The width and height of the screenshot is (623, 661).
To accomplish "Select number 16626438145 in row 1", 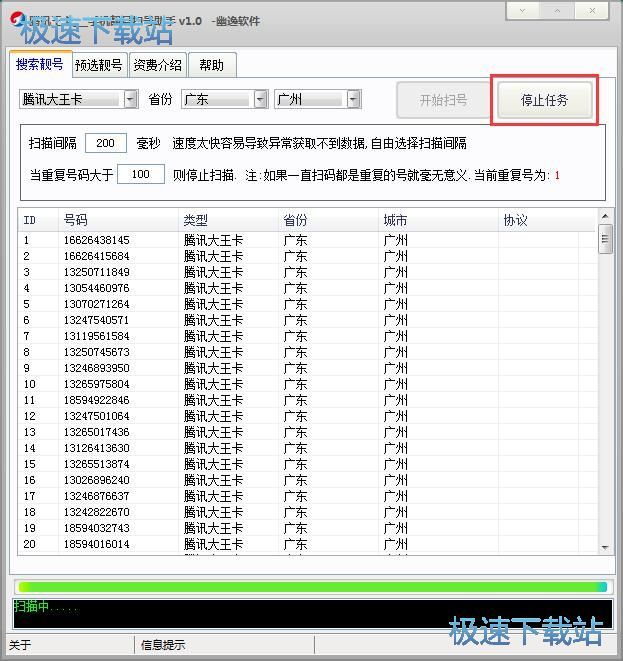I will (97, 240).
